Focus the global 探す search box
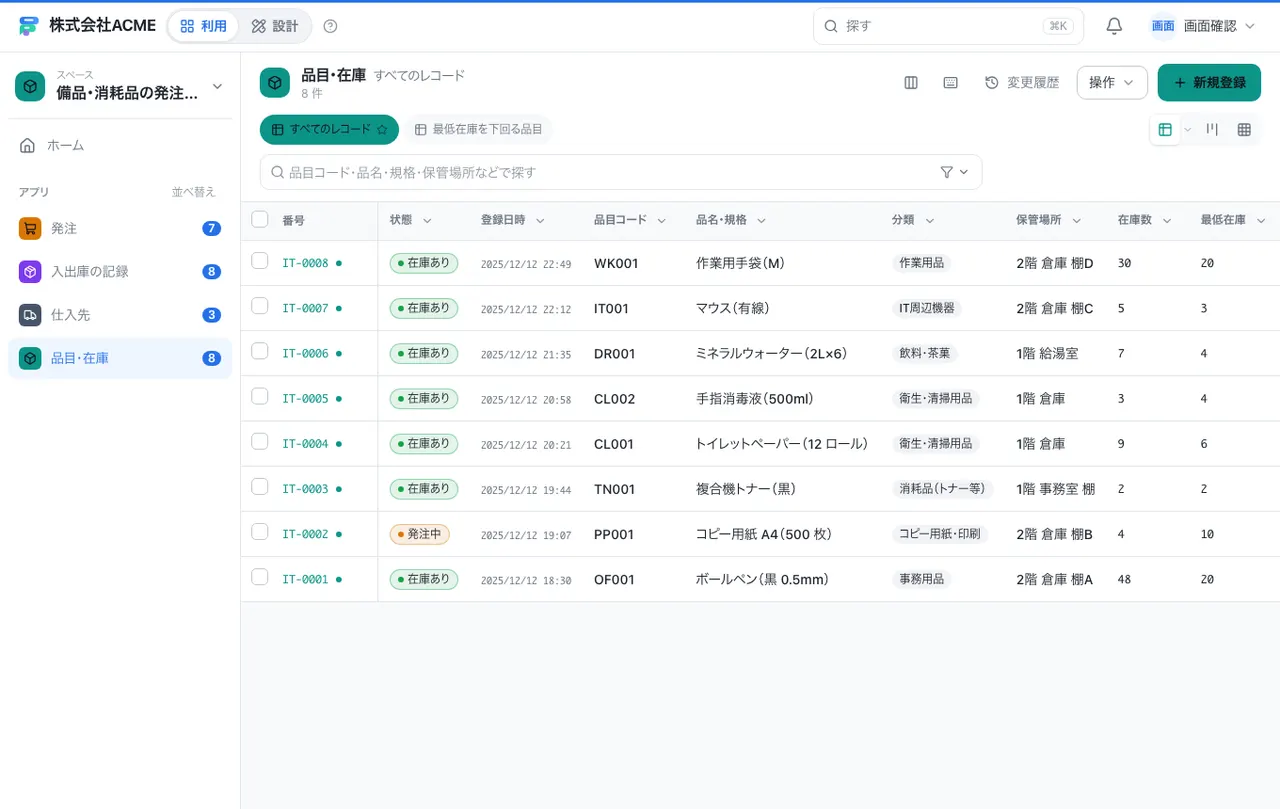The width and height of the screenshot is (1280, 809). pyautogui.click(x=948, y=26)
